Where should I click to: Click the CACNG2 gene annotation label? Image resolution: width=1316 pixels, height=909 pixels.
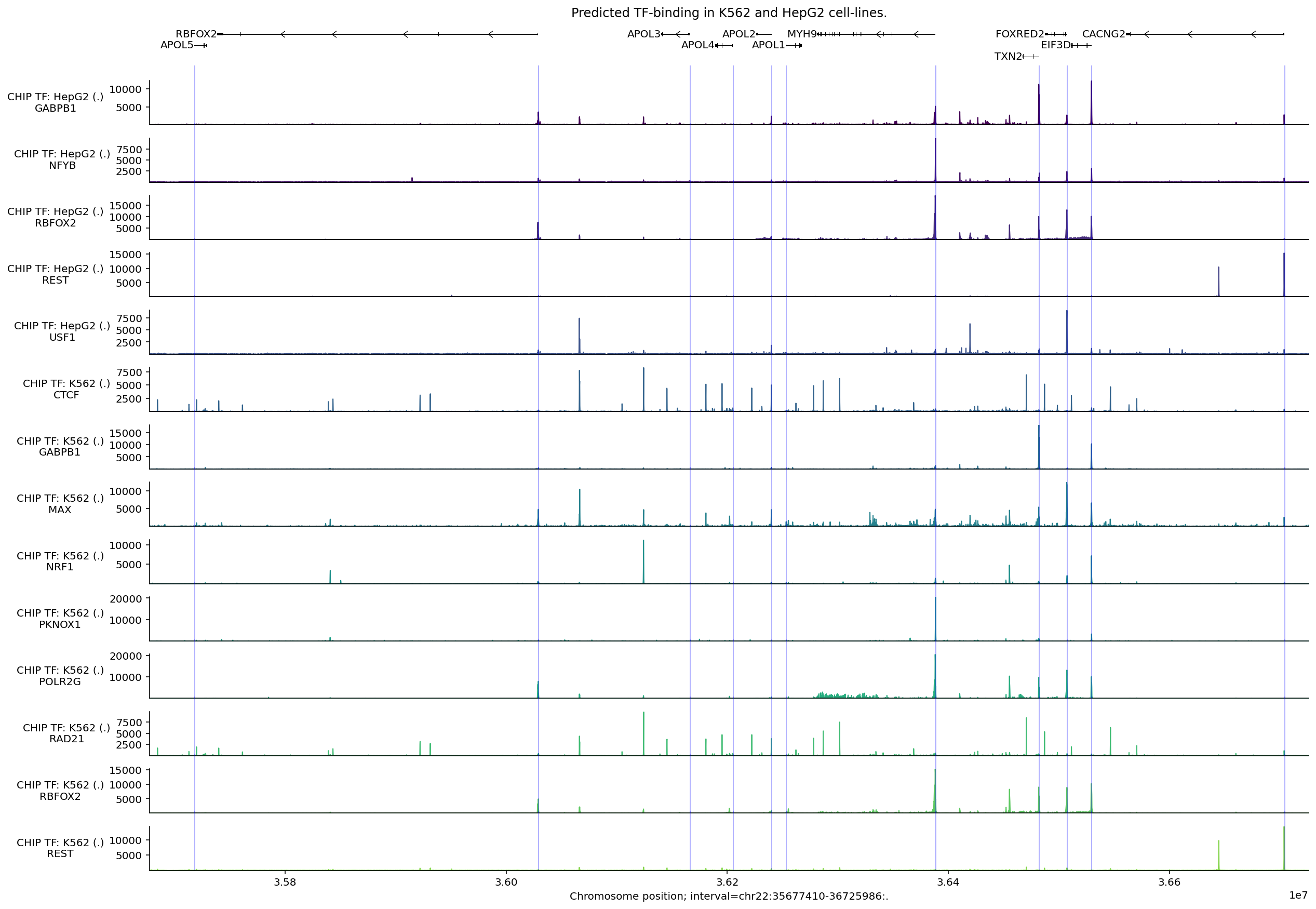1103,34
